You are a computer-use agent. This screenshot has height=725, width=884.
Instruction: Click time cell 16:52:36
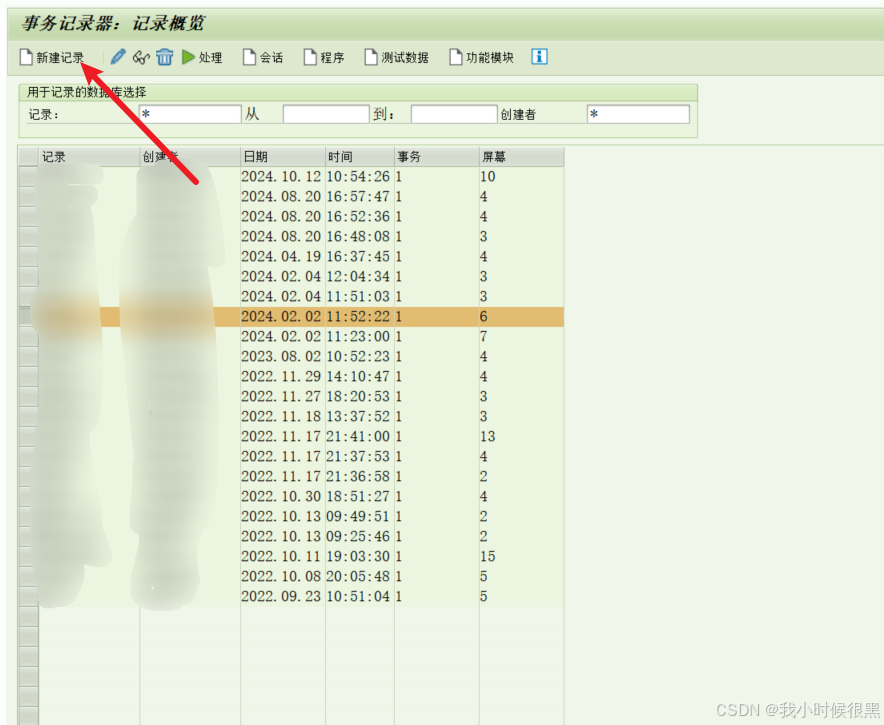point(358,216)
